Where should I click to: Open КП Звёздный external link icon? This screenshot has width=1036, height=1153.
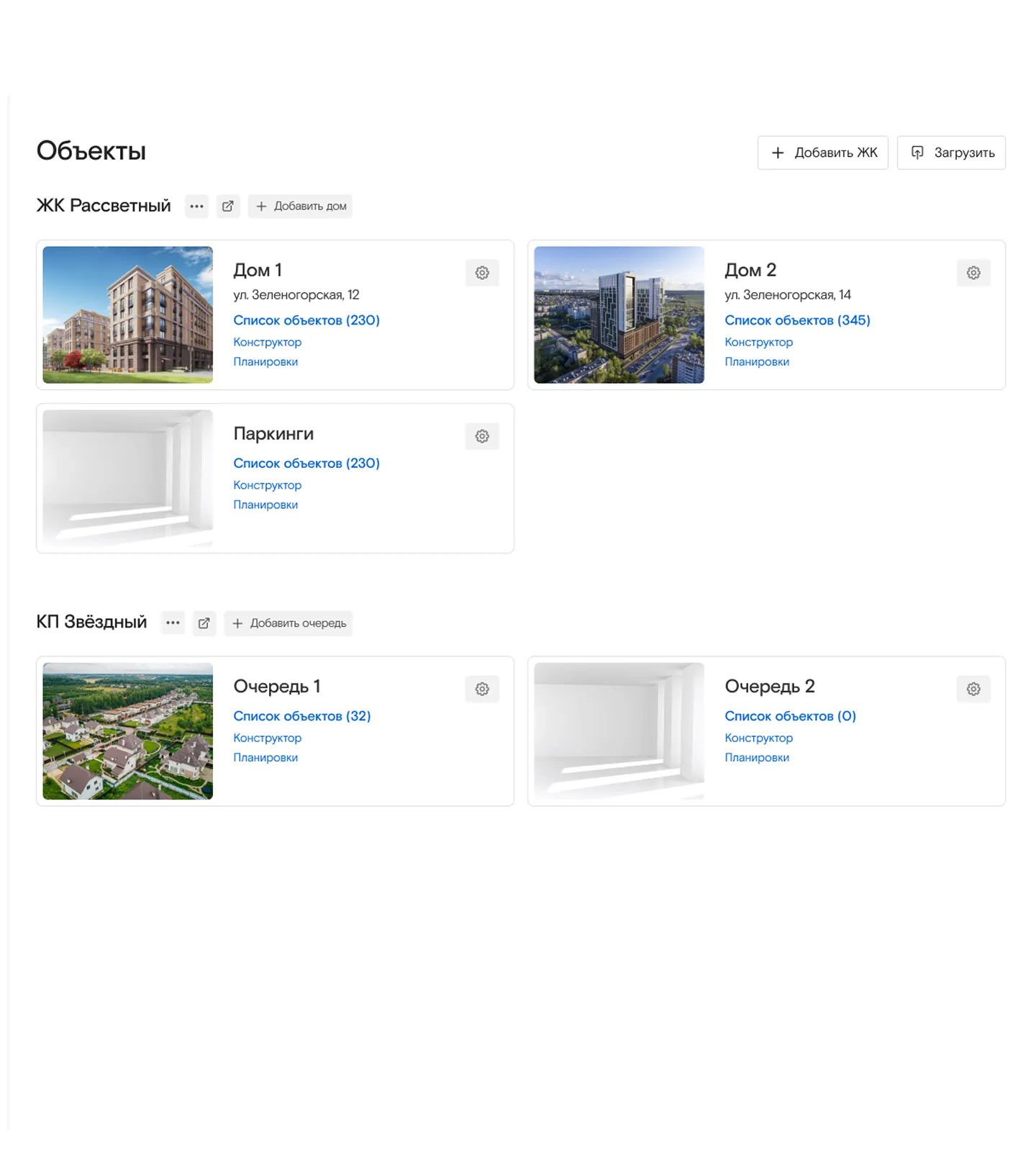click(204, 623)
